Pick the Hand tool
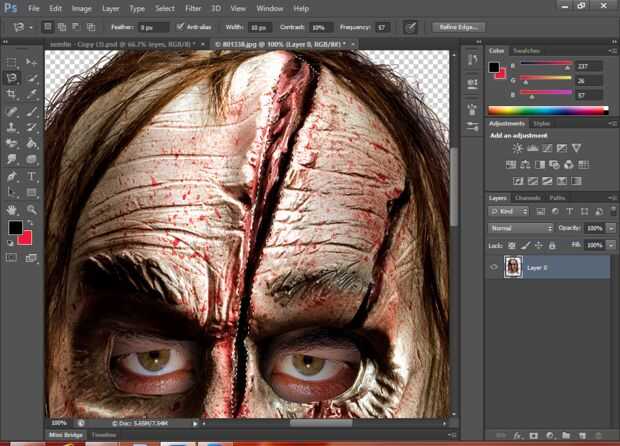620x446 pixels. click(x=12, y=209)
